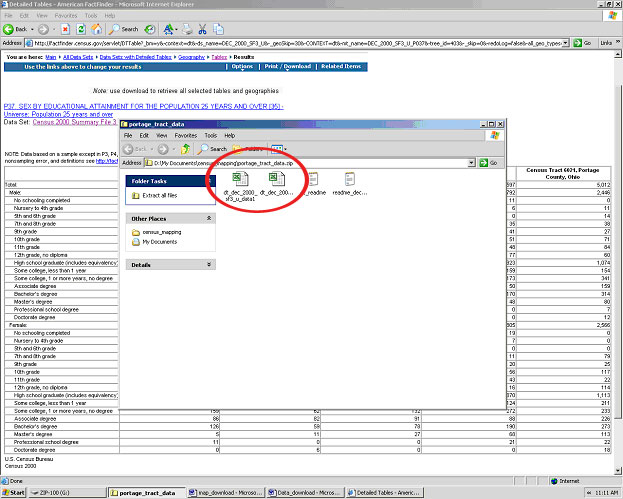Screen dimensions: 623x499
Task: Follow the Tables breadcrumb link
Action: (219, 57)
